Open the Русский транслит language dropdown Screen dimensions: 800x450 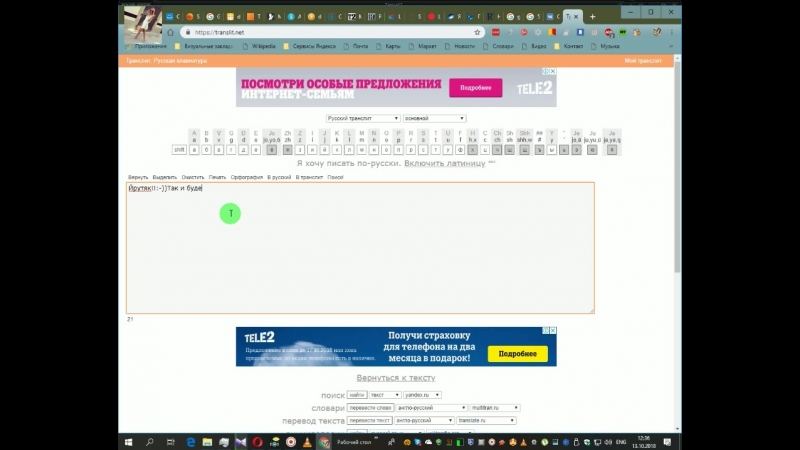point(363,118)
